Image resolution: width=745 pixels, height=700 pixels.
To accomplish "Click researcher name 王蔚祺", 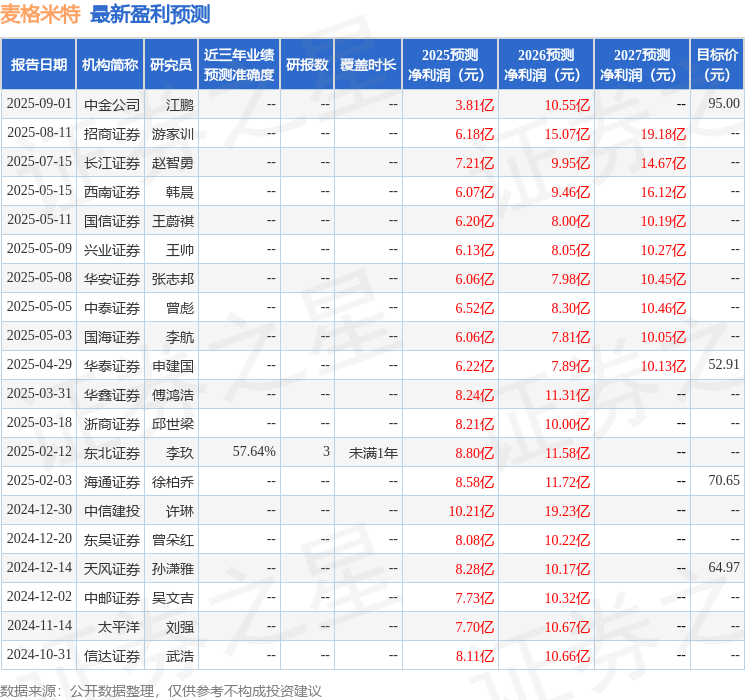I will coord(173,221).
